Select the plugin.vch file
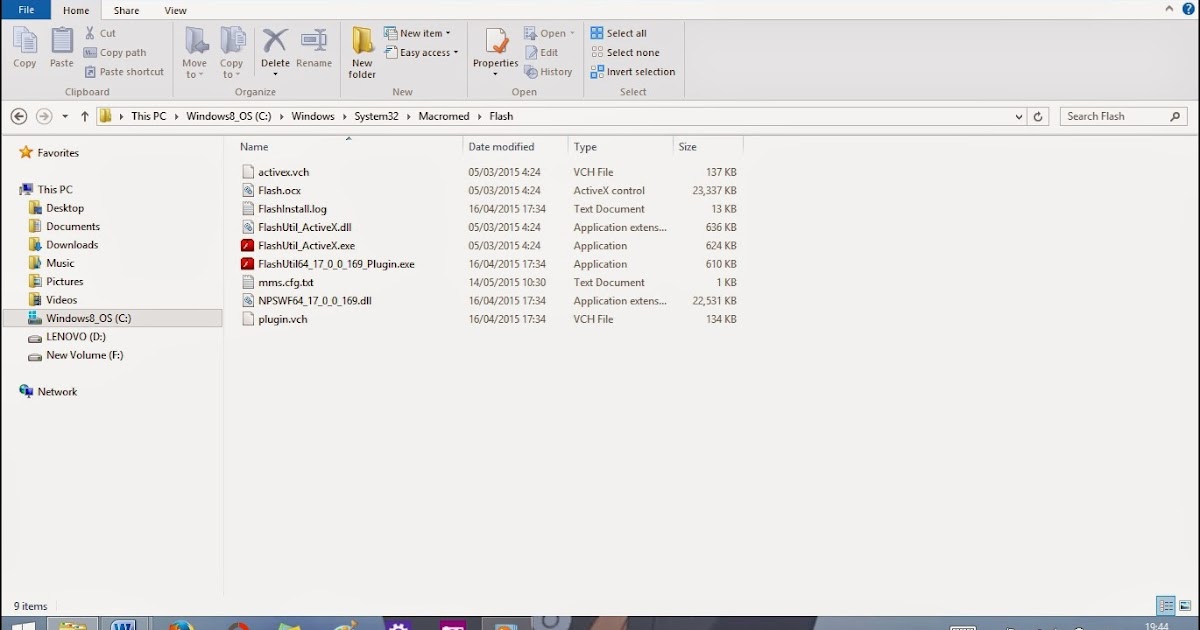1200x630 pixels. (x=282, y=319)
